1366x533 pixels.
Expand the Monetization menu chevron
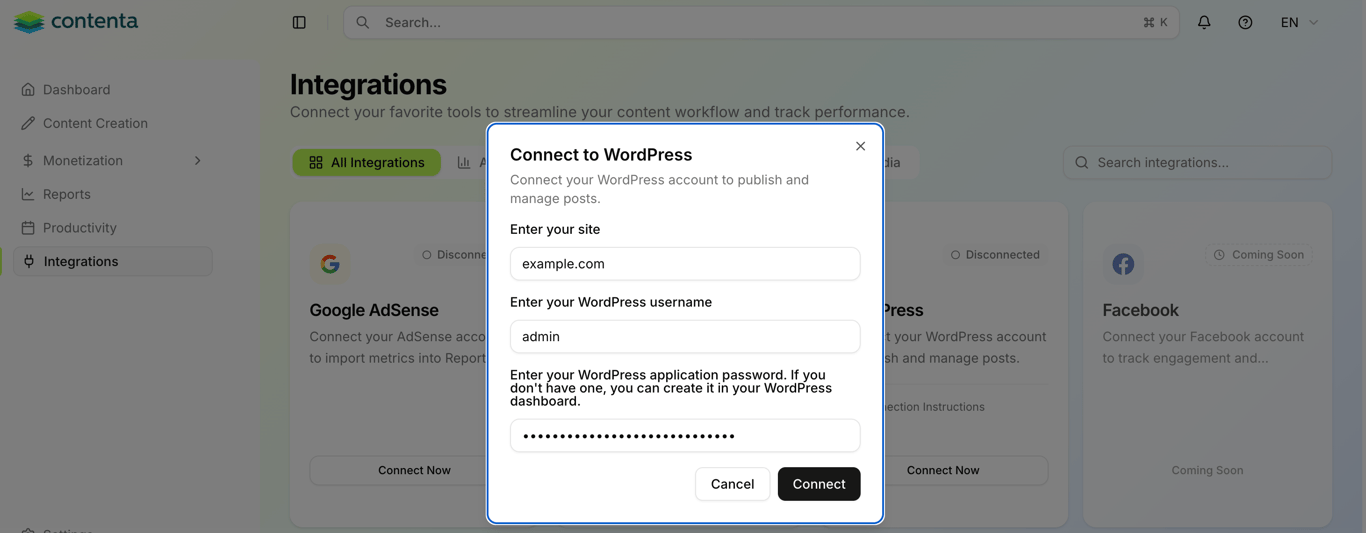(x=197, y=161)
